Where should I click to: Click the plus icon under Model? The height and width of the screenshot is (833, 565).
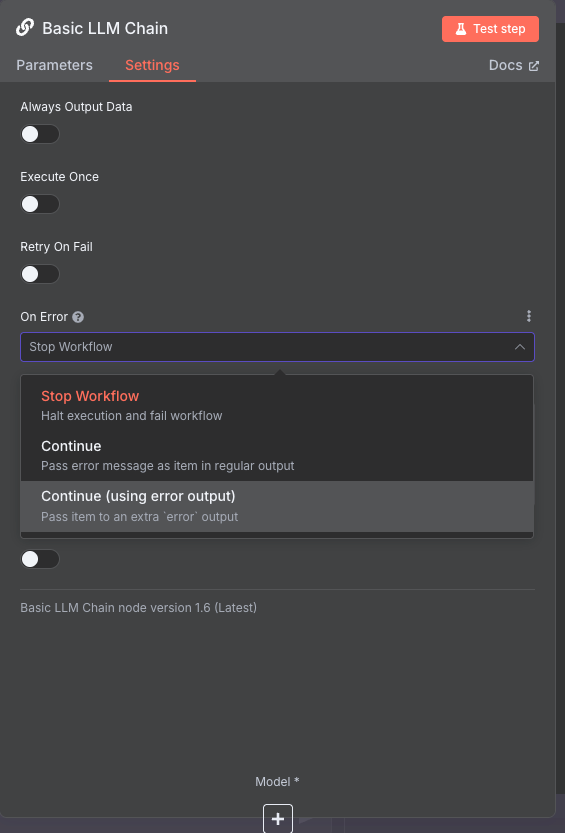(278, 819)
